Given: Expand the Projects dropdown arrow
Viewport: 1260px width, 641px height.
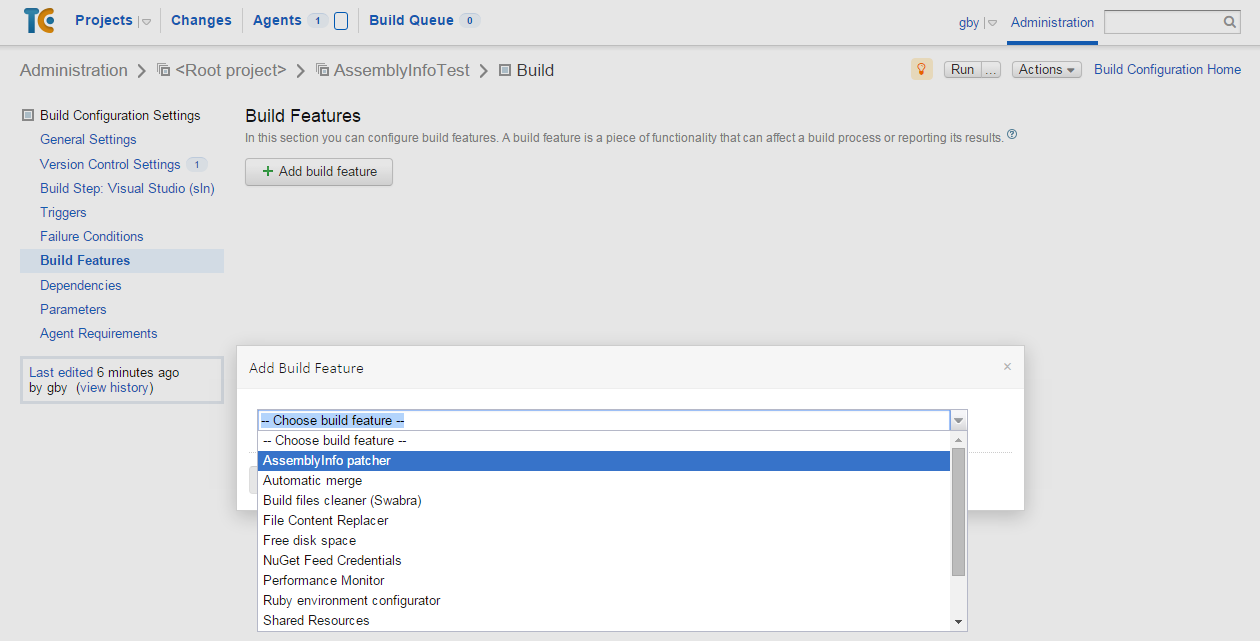Looking at the screenshot, I should (x=145, y=22).
